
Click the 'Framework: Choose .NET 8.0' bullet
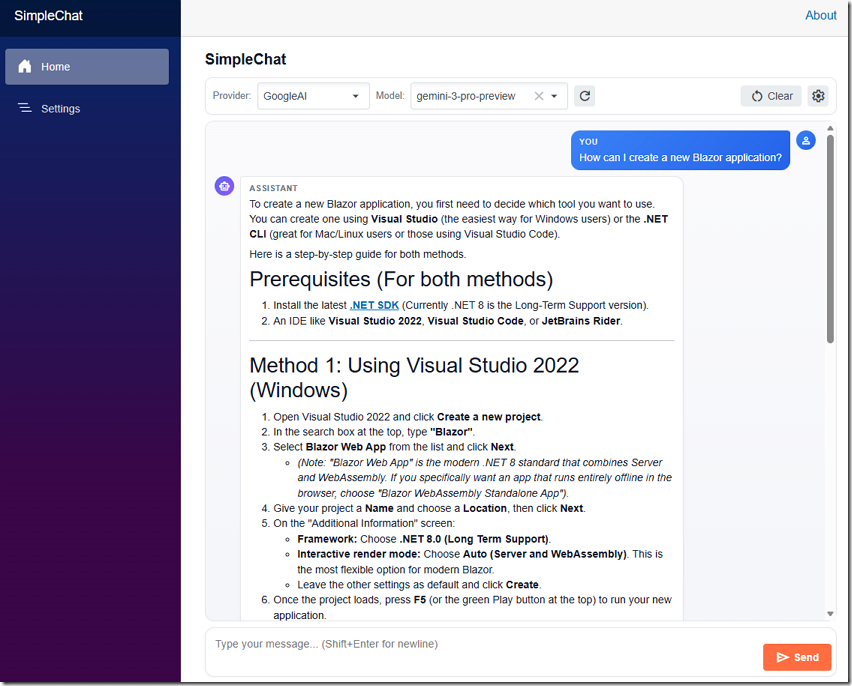click(x=424, y=539)
